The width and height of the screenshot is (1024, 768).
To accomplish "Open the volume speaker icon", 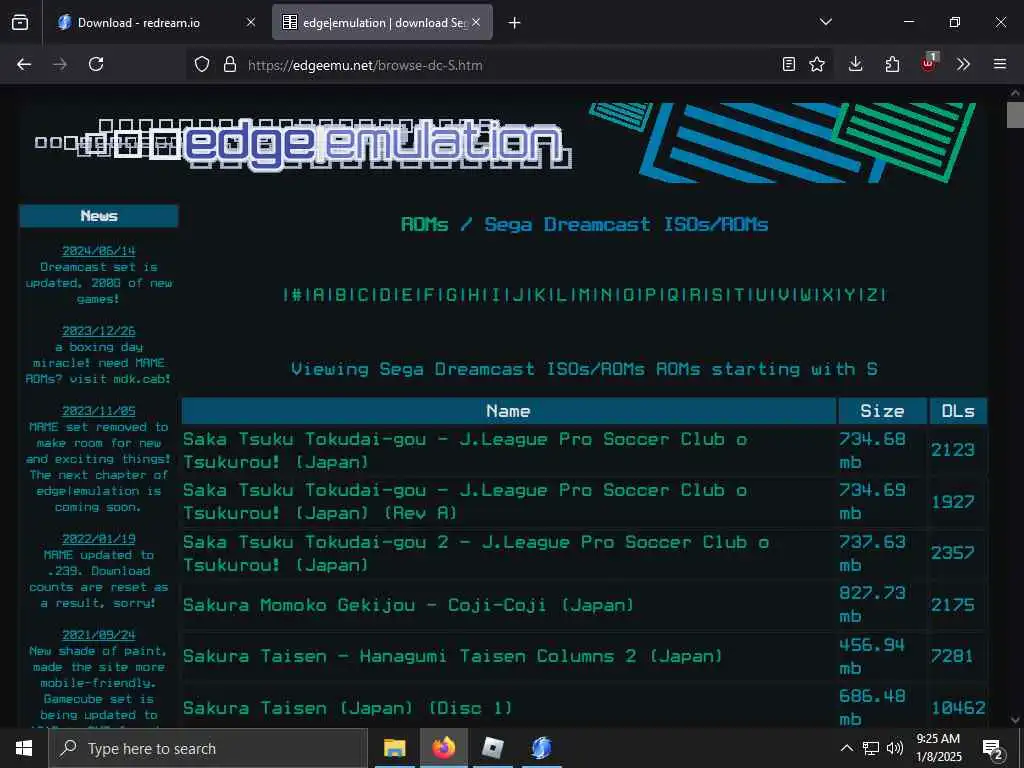I will click(x=895, y=748).
